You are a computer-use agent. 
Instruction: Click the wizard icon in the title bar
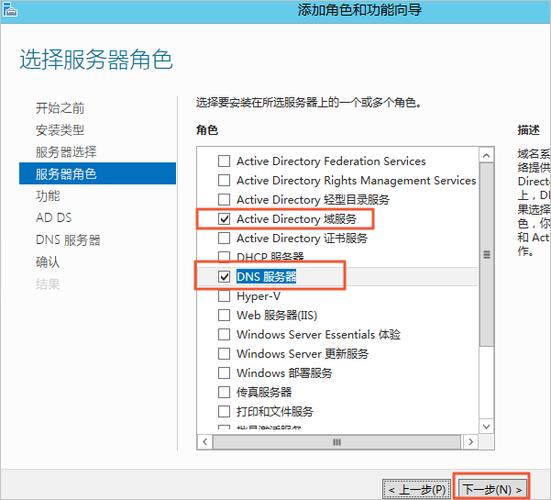tap(9, 9)
